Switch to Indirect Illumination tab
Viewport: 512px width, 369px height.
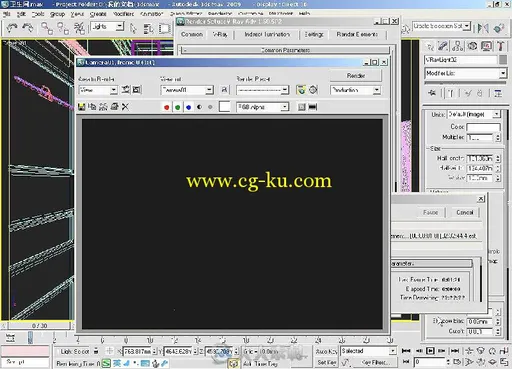pos(267,34)
